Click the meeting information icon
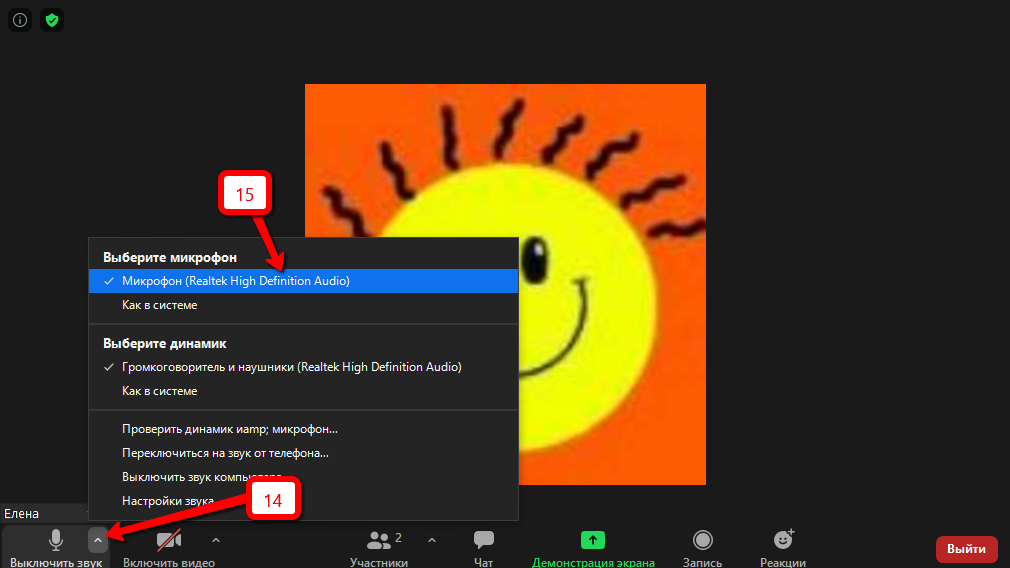 [x=20, y=19]
